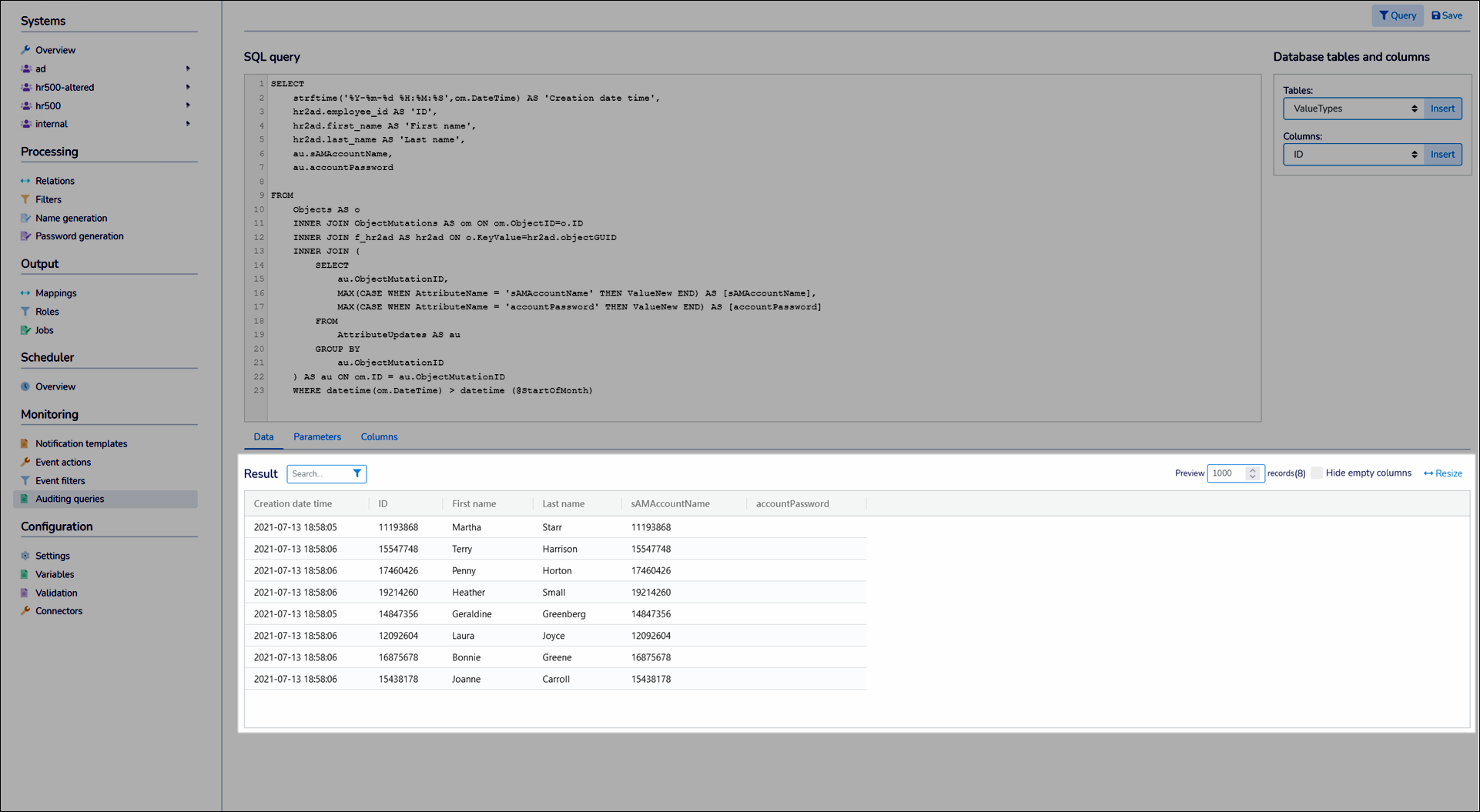Switch to the Columns tab
This screenshot has width=1480, height=812.
pos(379,437)
